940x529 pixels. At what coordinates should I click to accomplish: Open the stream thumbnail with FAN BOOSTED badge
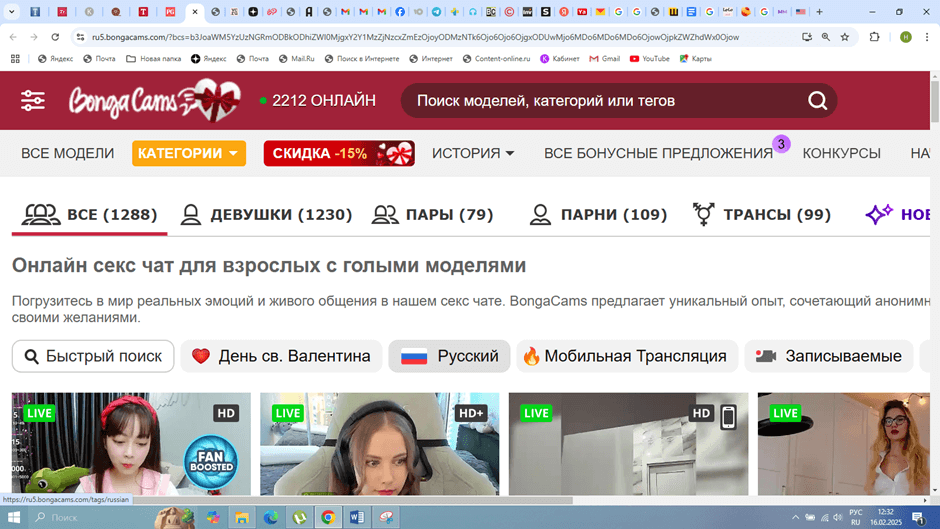[131, 444]
